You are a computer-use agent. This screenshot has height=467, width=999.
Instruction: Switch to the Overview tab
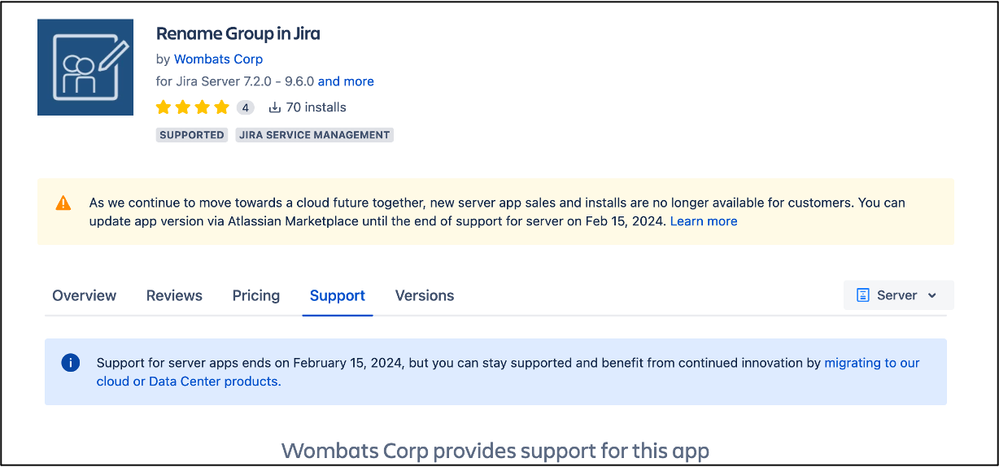click(84, 296)
